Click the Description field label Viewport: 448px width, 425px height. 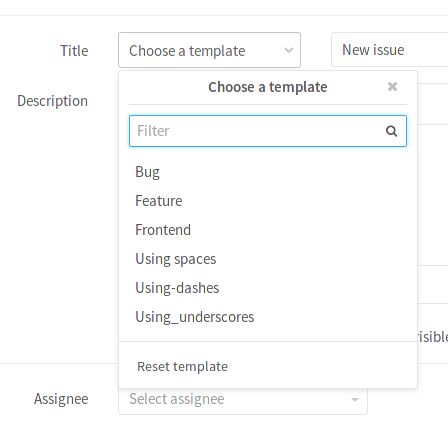[53, 101]
